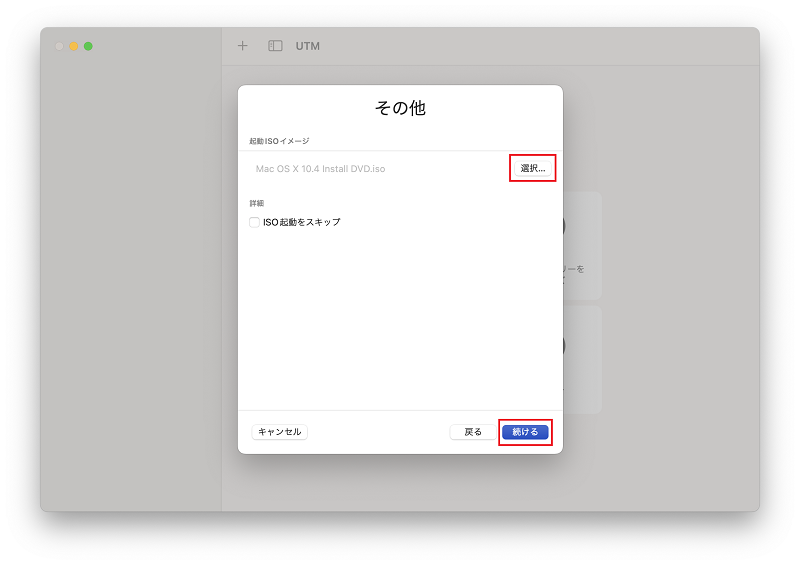Click the plus icon to create a new VM
800x565 pixels.
tap(242, 46)
